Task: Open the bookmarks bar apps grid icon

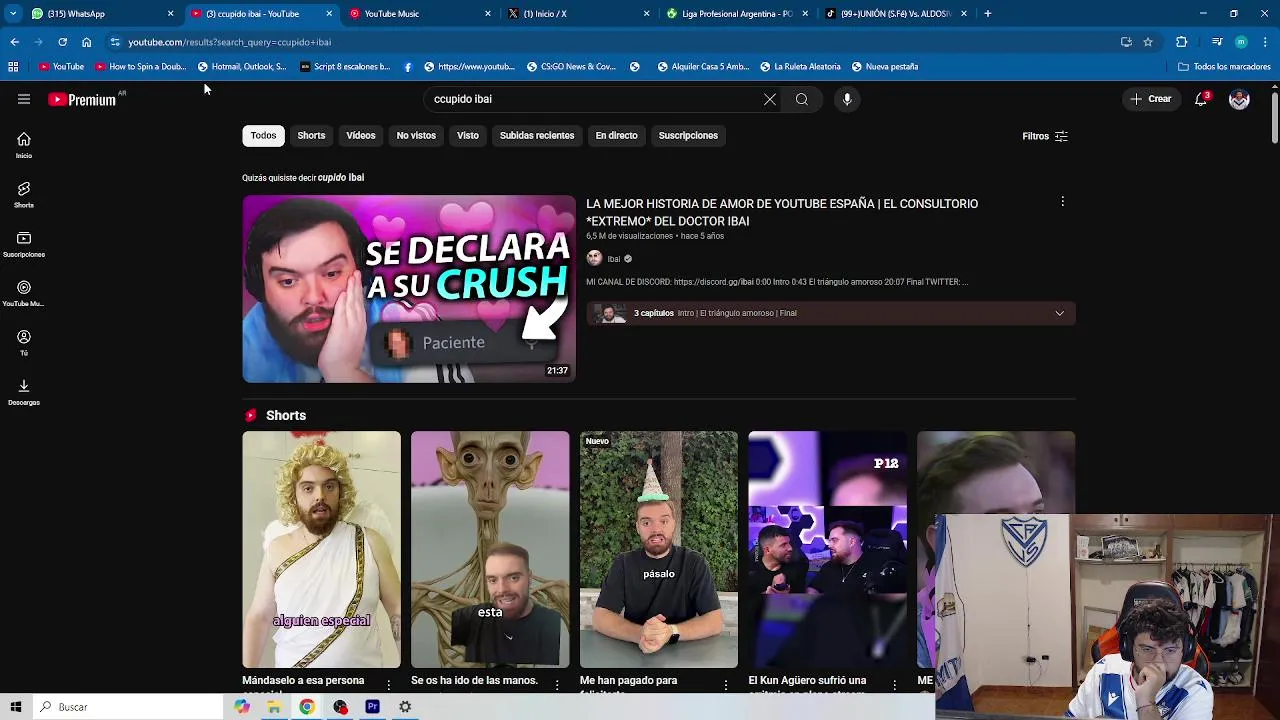Action: (13, 67)
